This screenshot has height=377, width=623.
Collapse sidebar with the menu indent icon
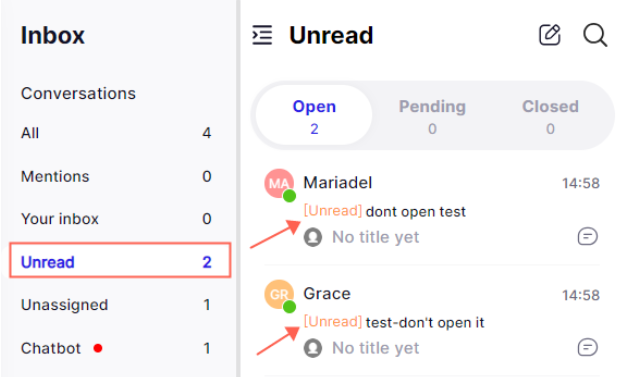[262, 35]
